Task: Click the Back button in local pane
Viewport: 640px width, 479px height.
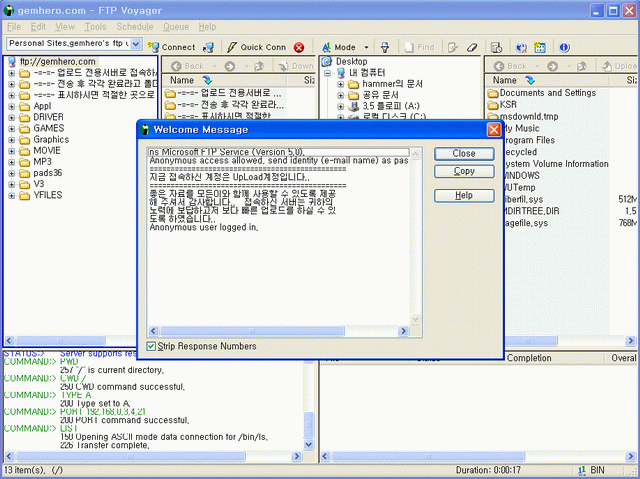Action: (x=510, y=66)
